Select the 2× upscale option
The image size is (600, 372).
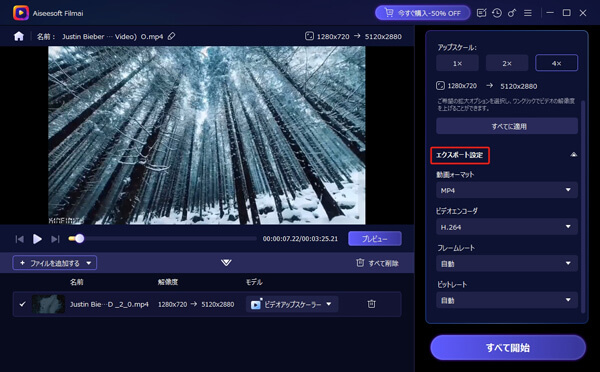(x=507, y=63)
